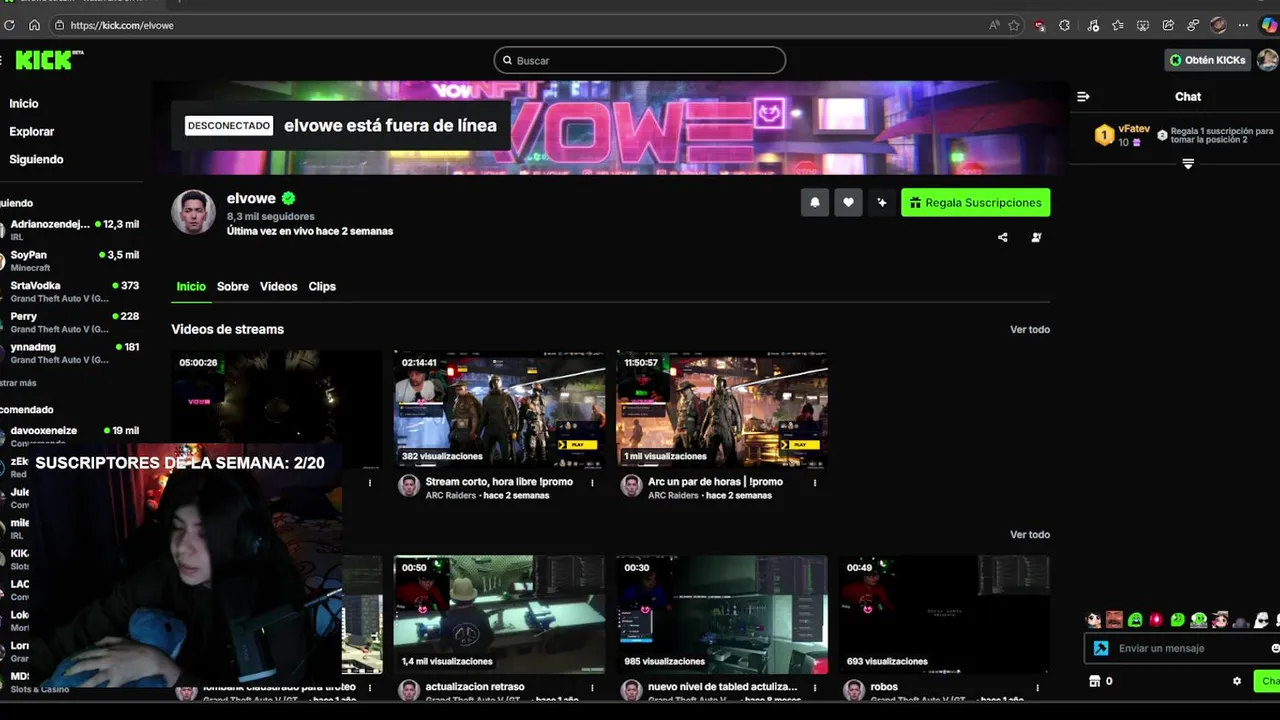This screenshot has width=1280, height=720.
Task: Add page to favorites star icon
Action: click(x=1014, y=25)
